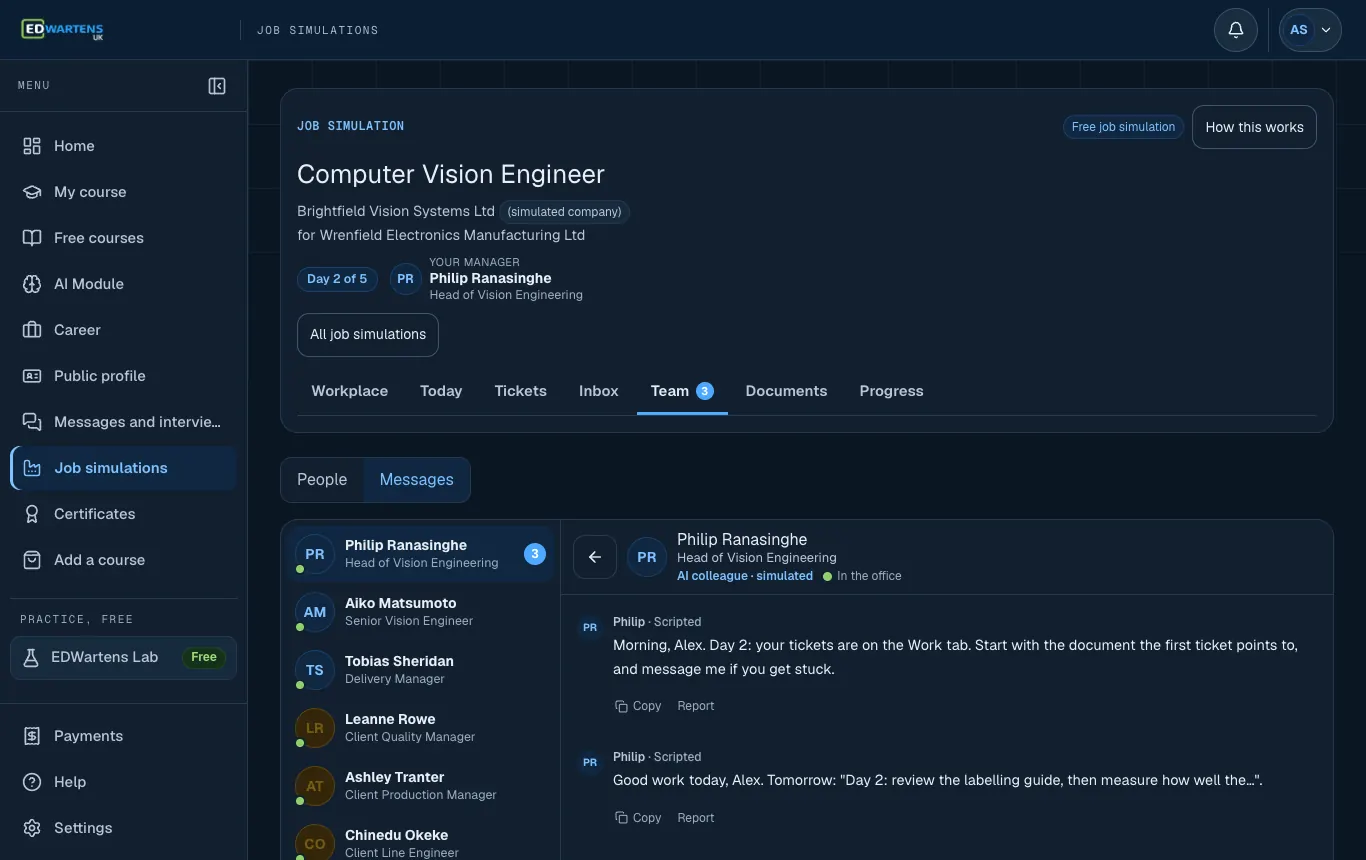The width and height of the screenshot is (1366, 860).
Task: Open Add a course in sidebar
Action: [x=124, y=560]
